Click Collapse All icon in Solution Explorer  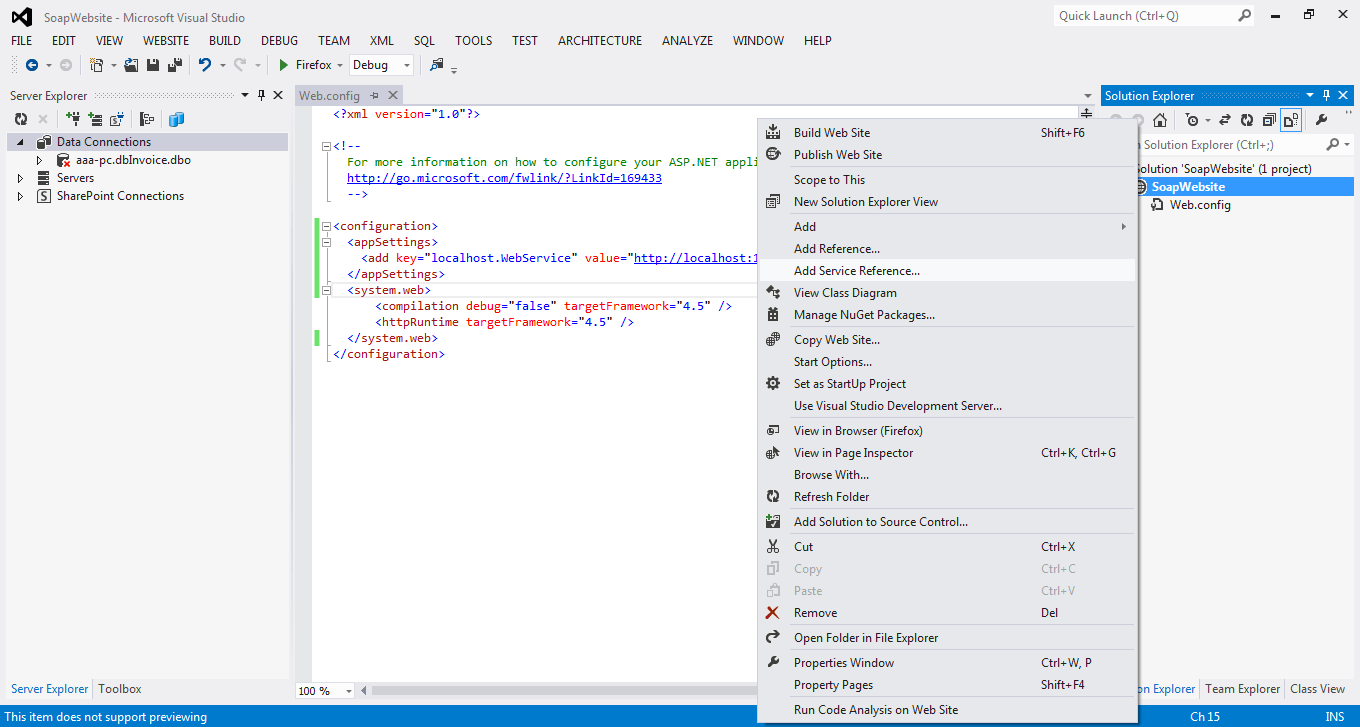click(1269, 120)
